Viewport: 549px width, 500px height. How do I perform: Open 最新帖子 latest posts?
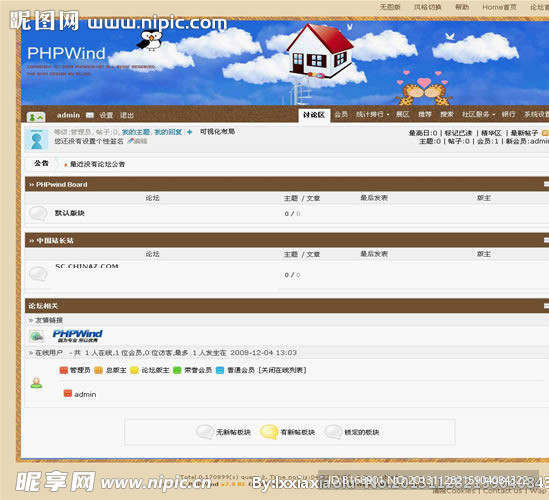pos(524,133)
